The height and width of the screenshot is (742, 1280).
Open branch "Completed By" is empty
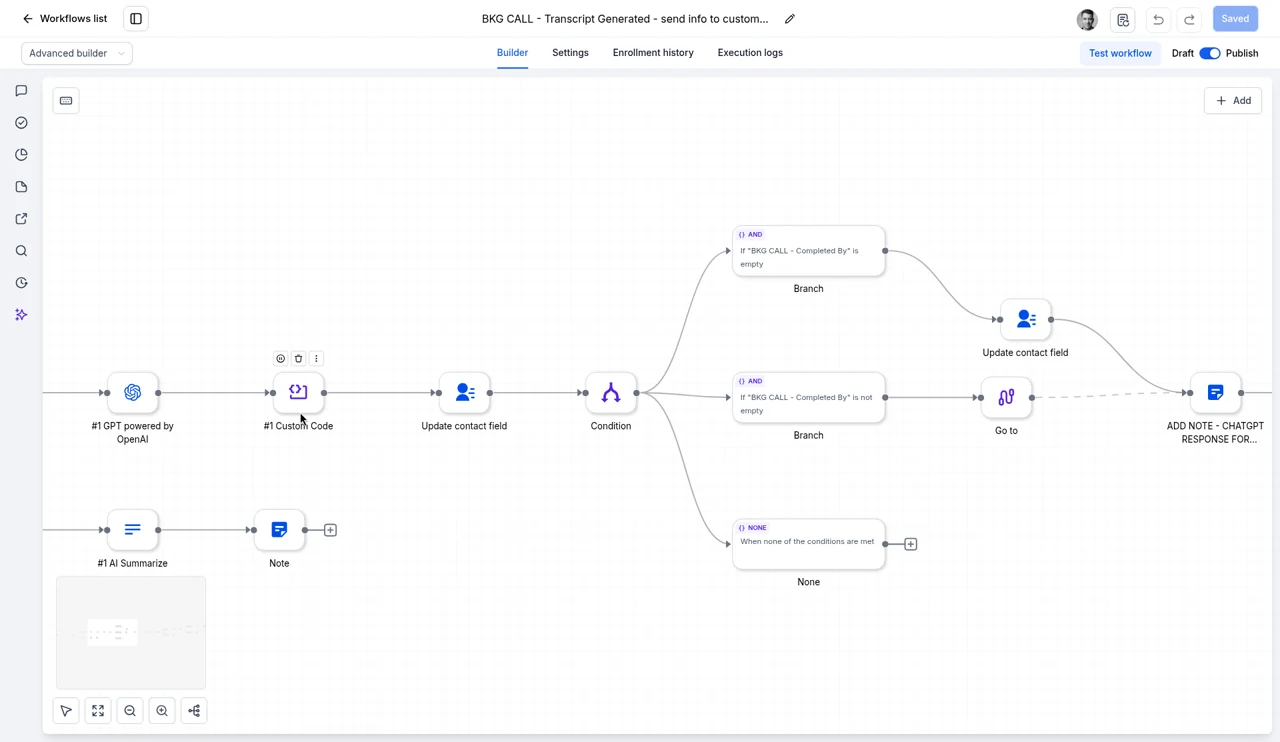[808, 251]
